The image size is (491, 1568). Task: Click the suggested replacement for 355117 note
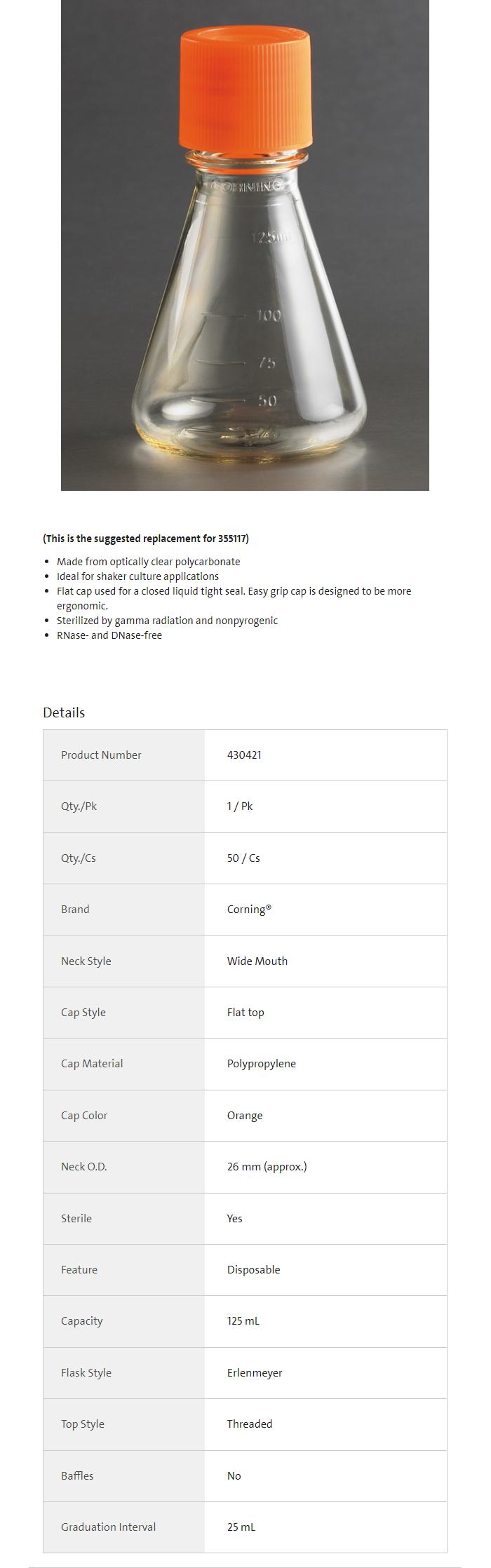tap(146, 539)
